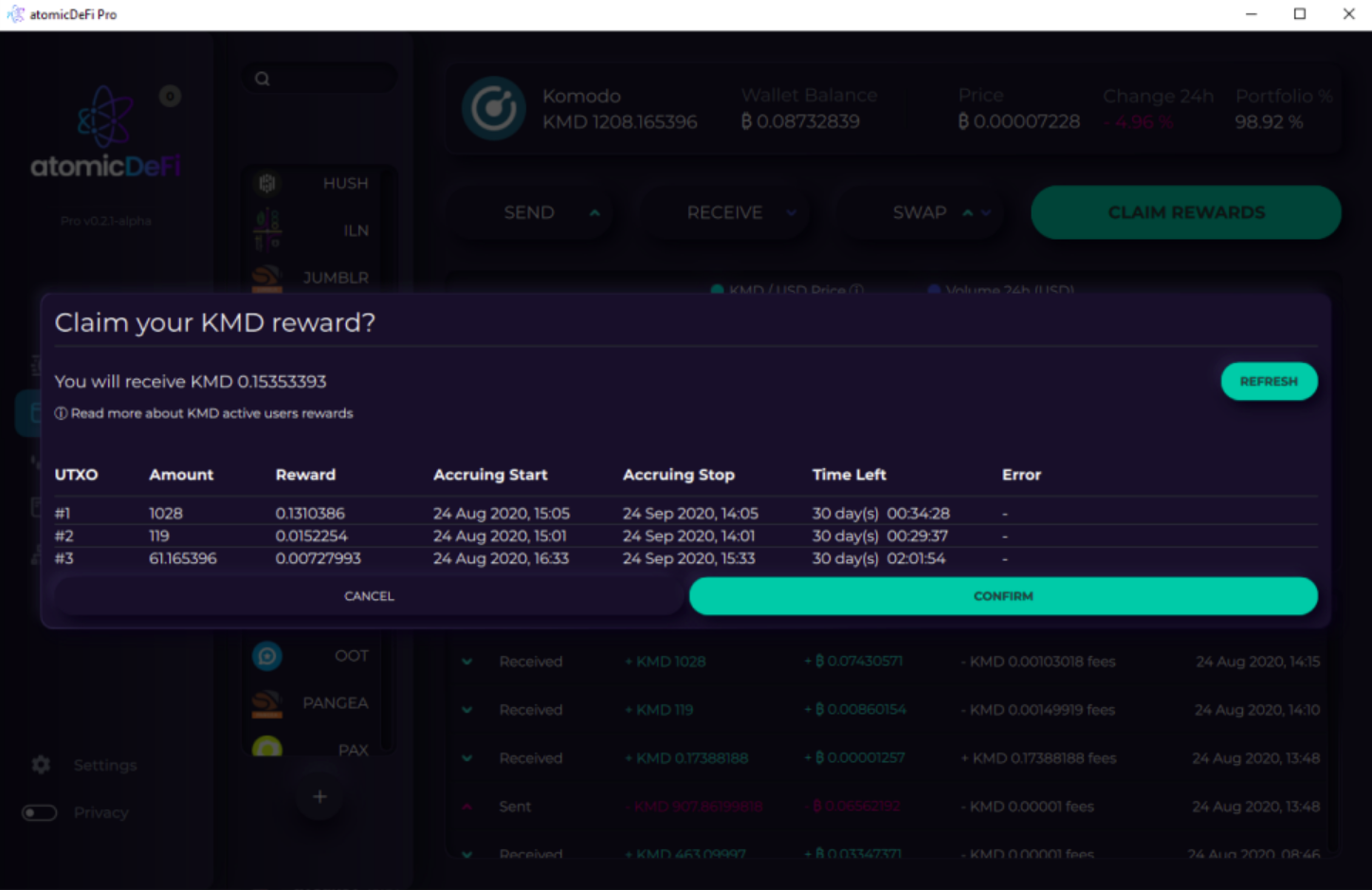Click the Accruing Start column header
Viewport: 1372px width, 890px height.
point(490,475)
